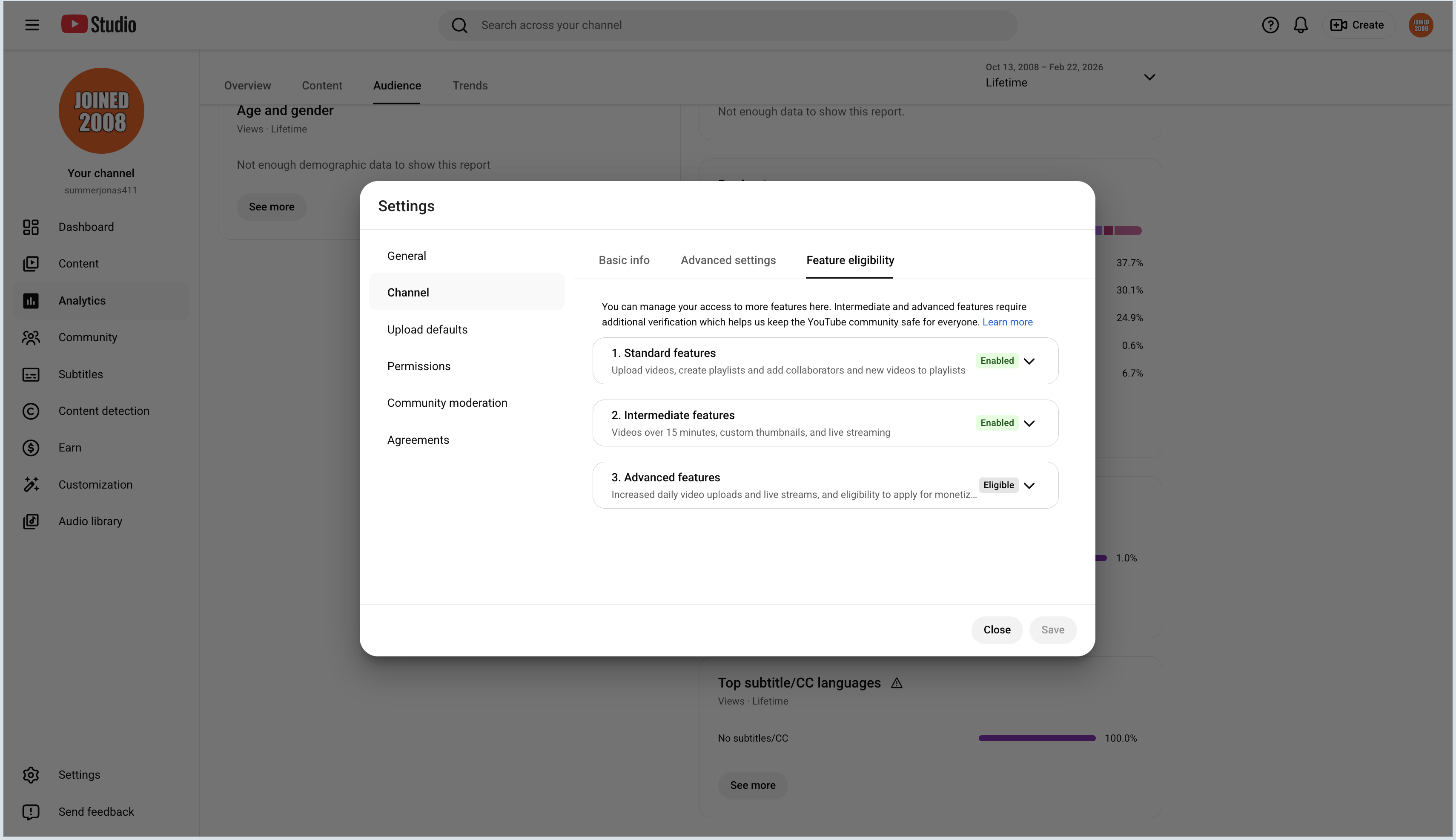Switch to the Advanced settings tab
The image size is (1456, 840).
coord(728,260)
